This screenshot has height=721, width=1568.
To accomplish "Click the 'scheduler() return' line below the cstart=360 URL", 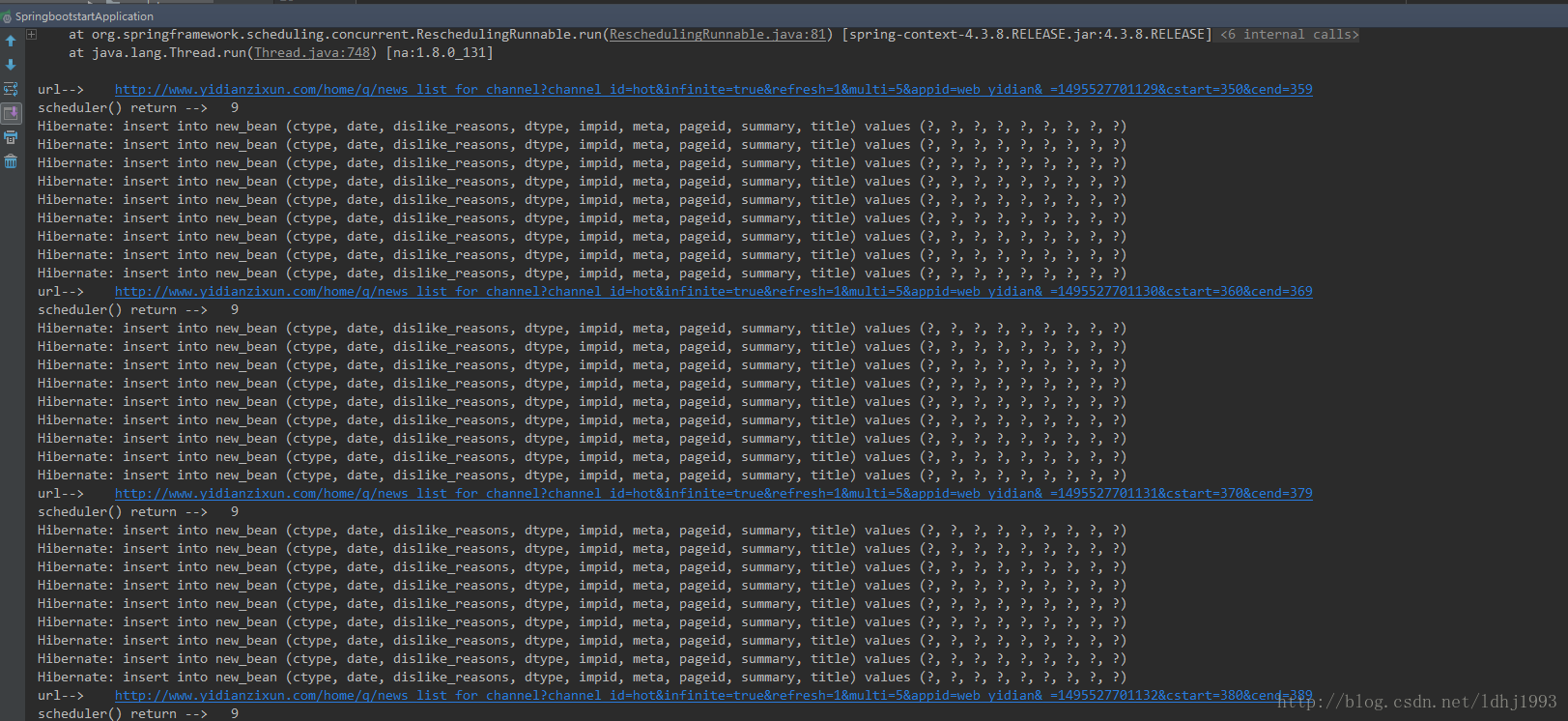I will [138, 310].
